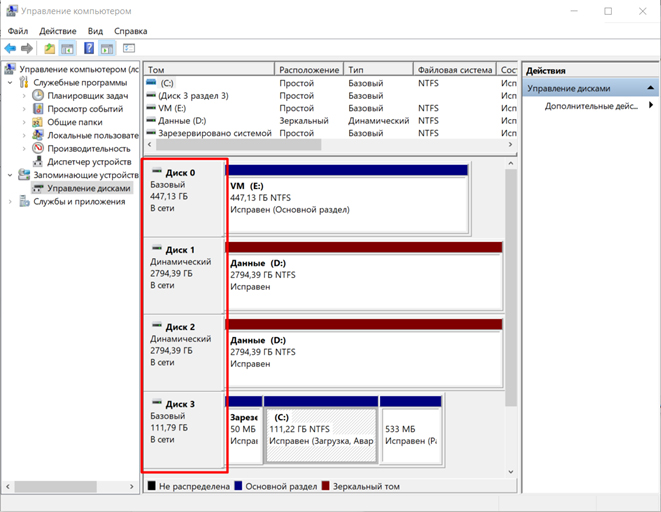This screenshot has height=512, width=661.
Task: Toggle the console tree pane icon
Action: coord(67,48)
